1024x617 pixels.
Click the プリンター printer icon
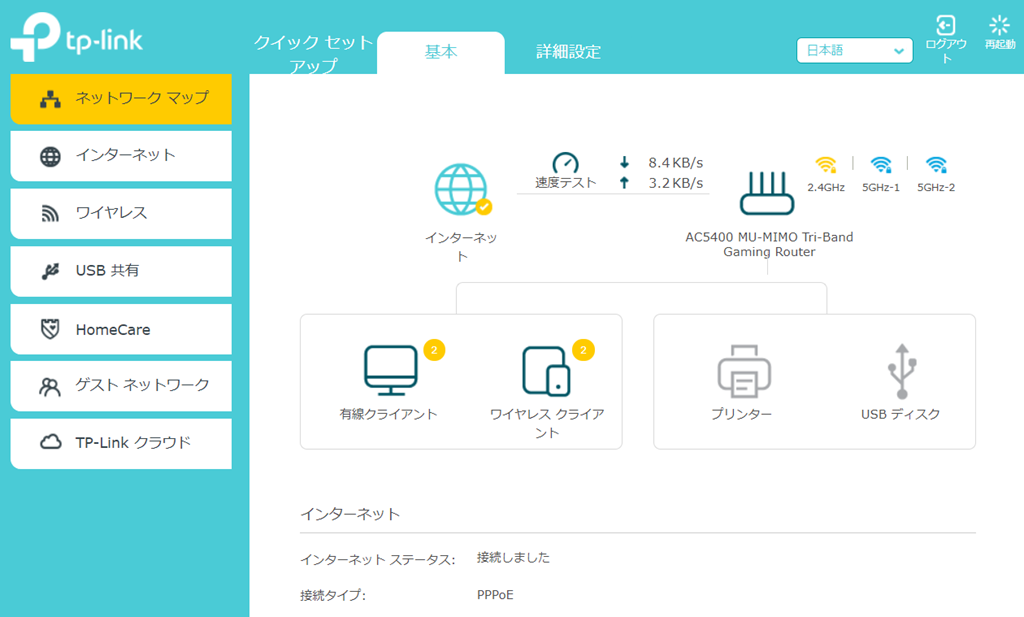tap(744, 371)
